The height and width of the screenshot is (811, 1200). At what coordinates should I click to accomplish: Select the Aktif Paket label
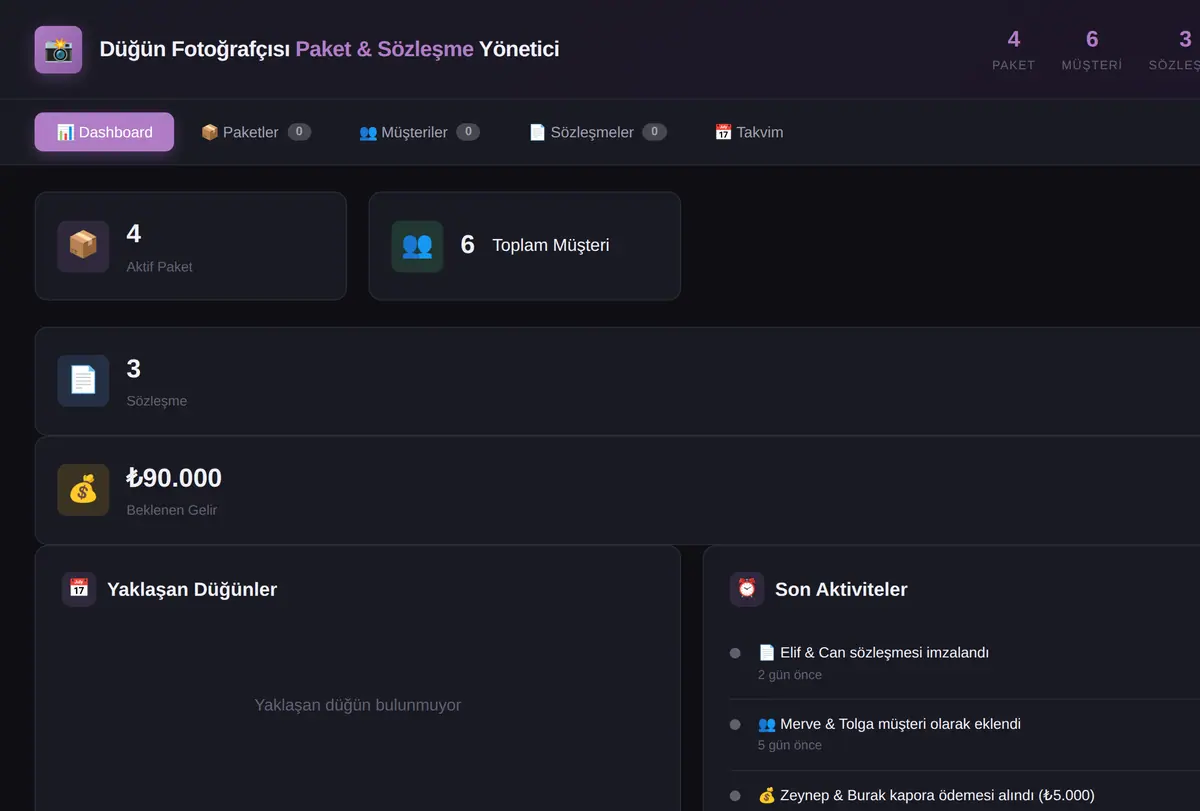[160, 267]
